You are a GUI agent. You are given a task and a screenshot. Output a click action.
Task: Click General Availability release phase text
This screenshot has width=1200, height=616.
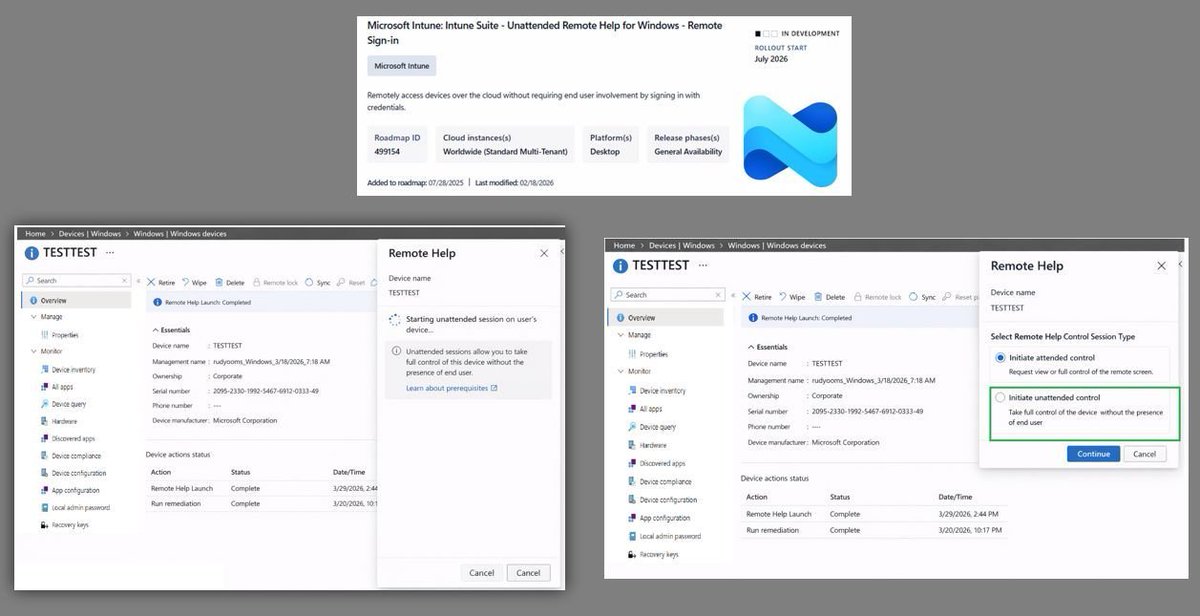[x=688, y=152]
